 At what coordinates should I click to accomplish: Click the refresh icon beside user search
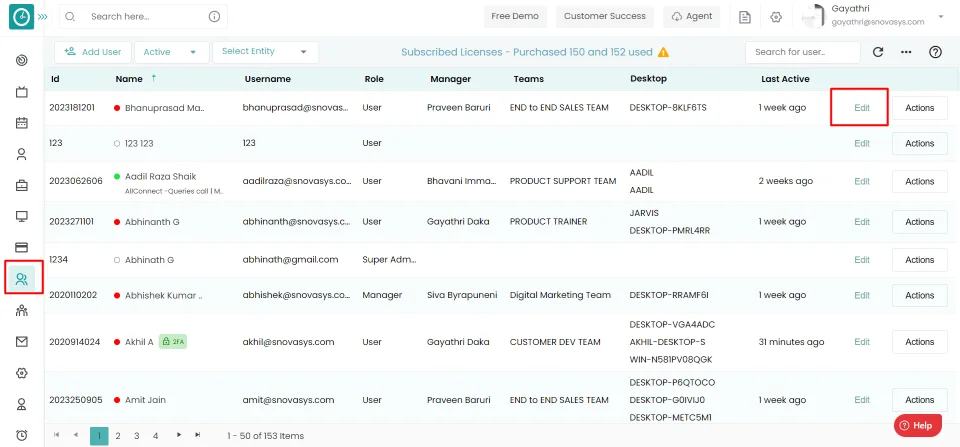coord(878,52)
